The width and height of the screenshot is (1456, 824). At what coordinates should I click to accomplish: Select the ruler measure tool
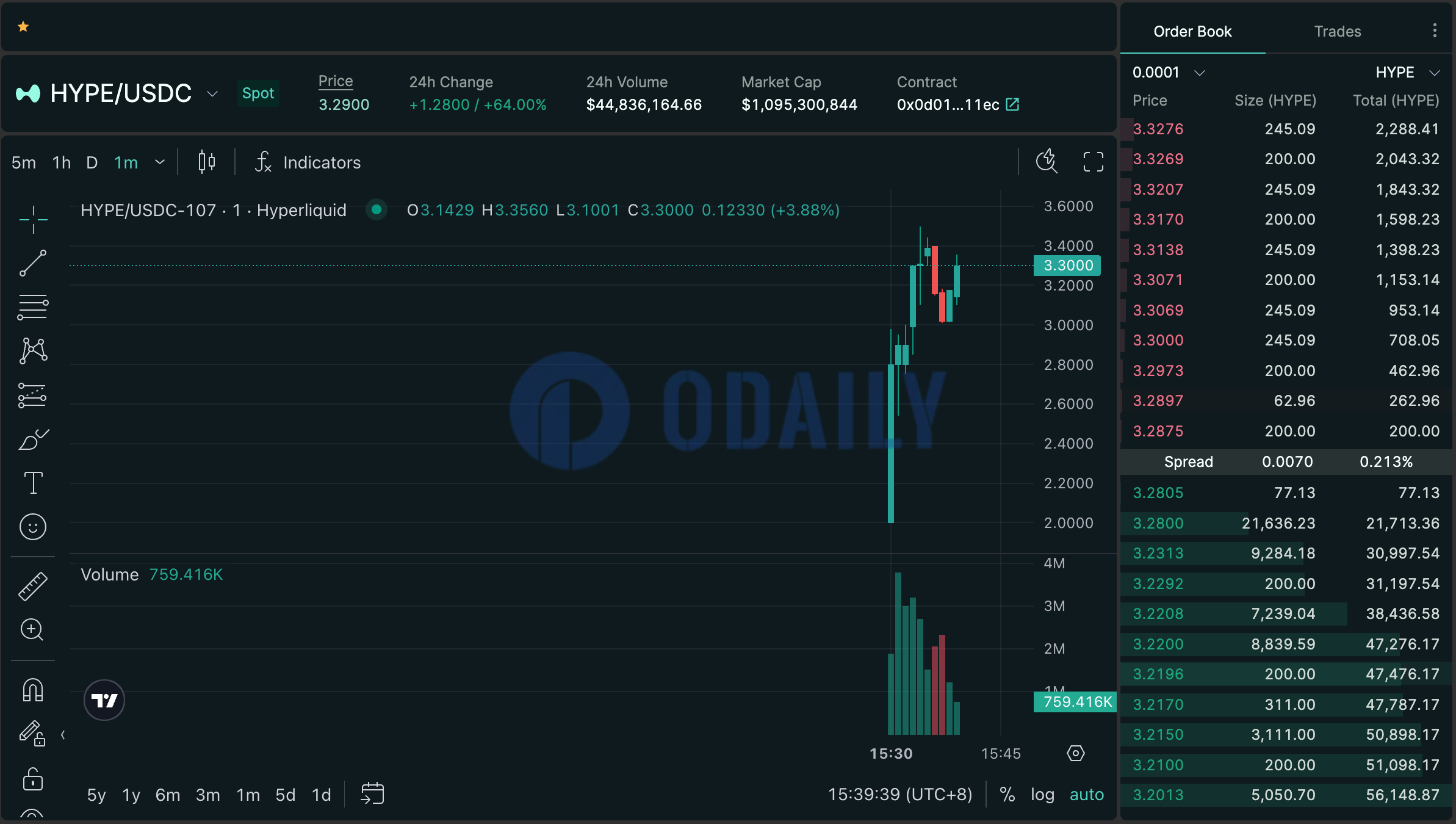[x=33, y=587]
